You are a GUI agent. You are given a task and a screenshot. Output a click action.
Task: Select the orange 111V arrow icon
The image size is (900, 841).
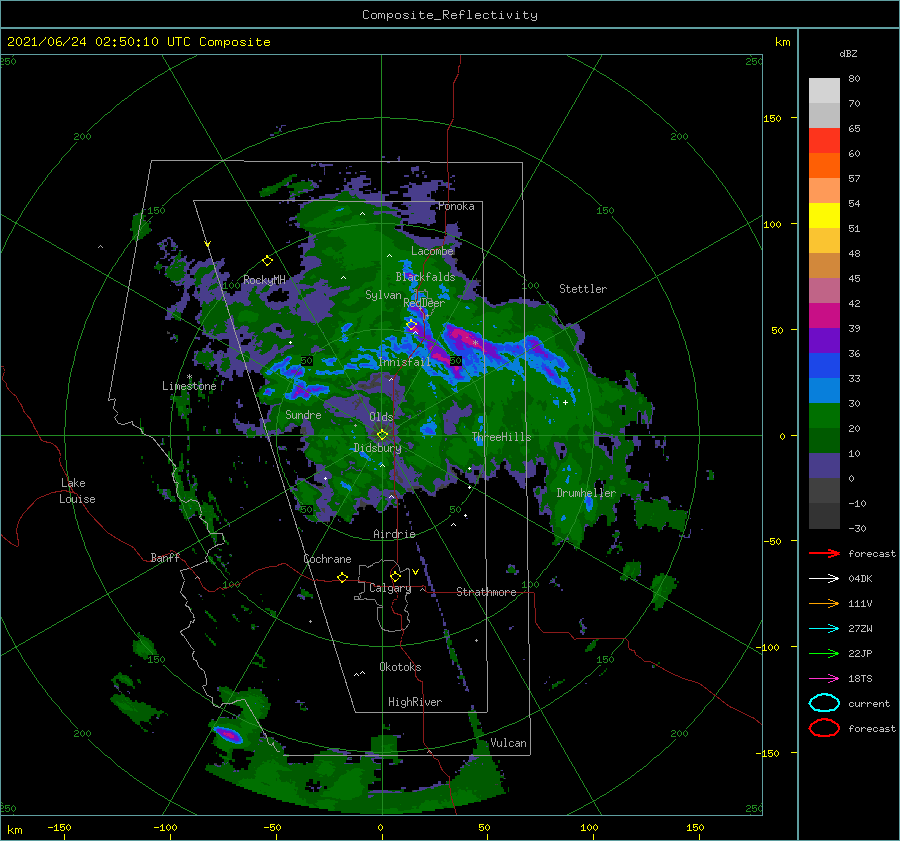click(x=824, y=603)
